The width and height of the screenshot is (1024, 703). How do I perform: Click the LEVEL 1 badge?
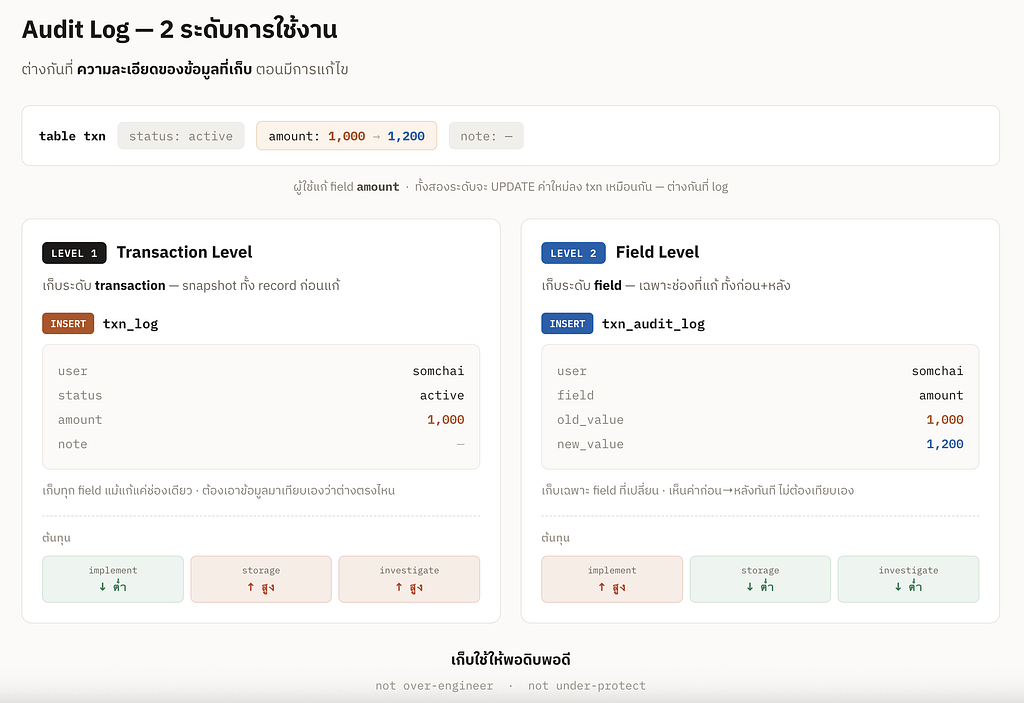[x=74, y=253]
